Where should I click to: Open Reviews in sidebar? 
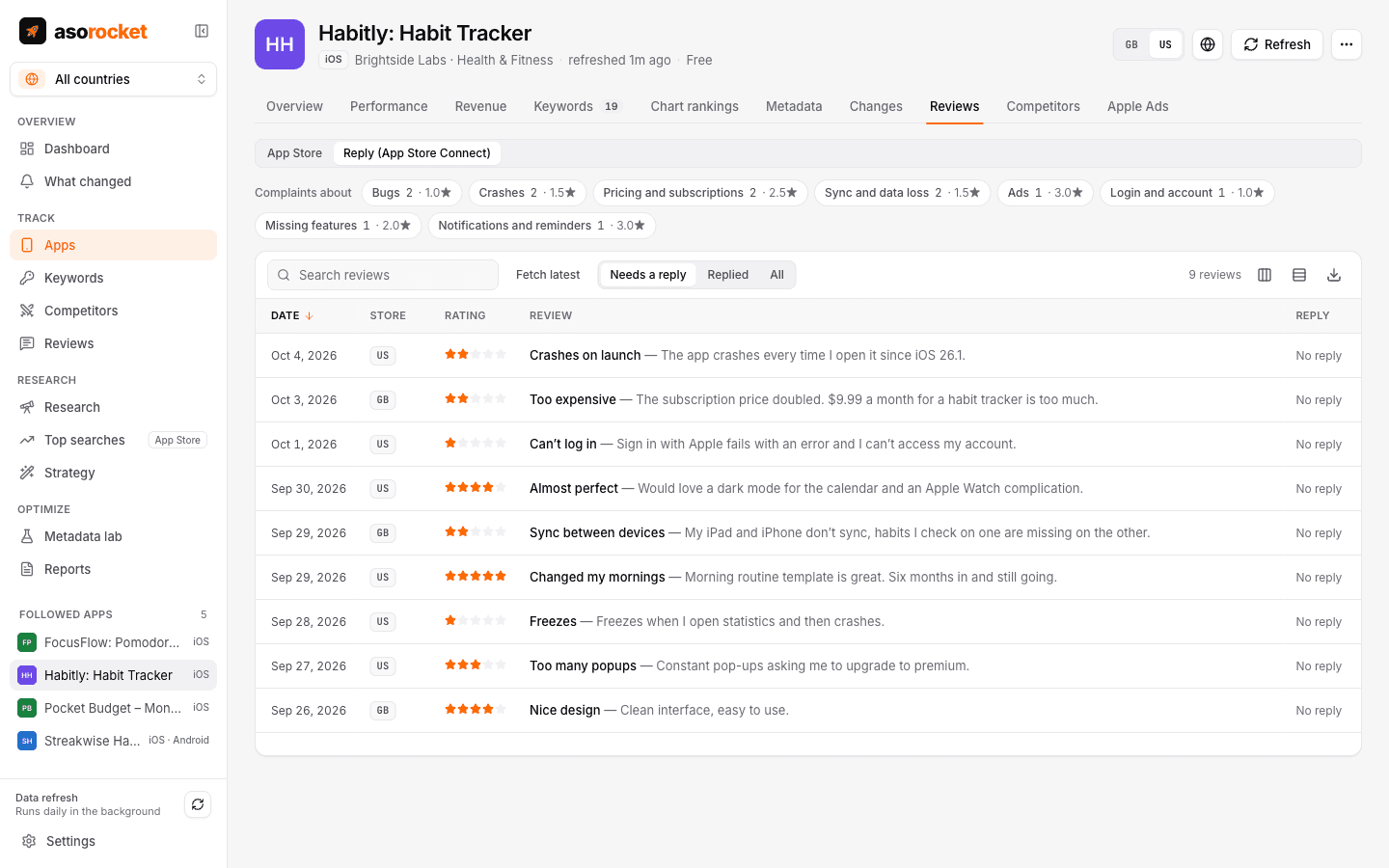click(x=113, y=343)
